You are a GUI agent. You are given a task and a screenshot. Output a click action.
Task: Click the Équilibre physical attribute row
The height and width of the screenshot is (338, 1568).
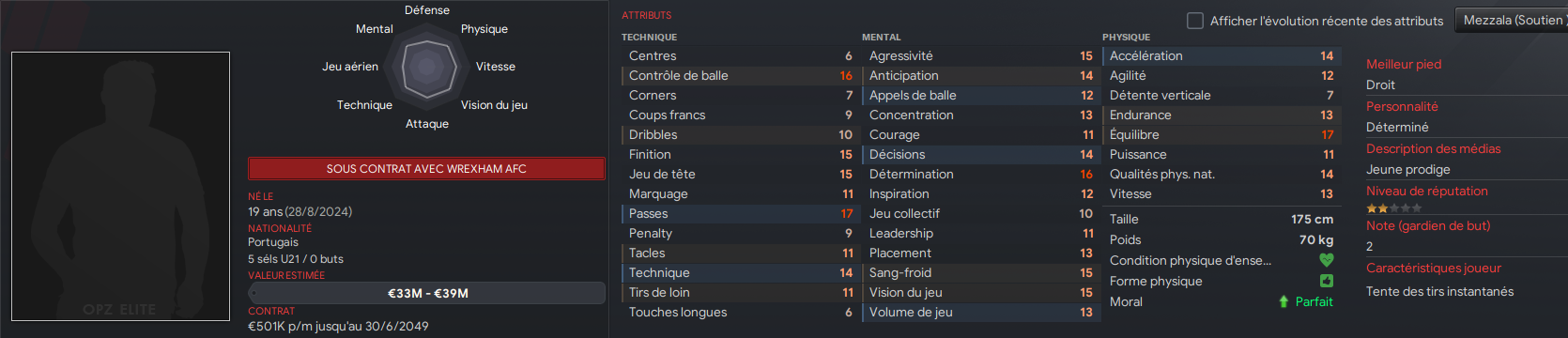[x=1221, y=135]
